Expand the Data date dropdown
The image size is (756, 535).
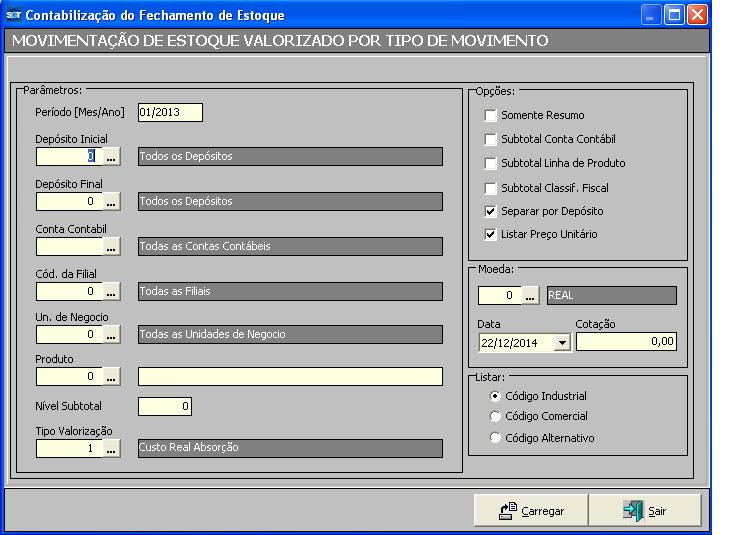tap(560, 343)
